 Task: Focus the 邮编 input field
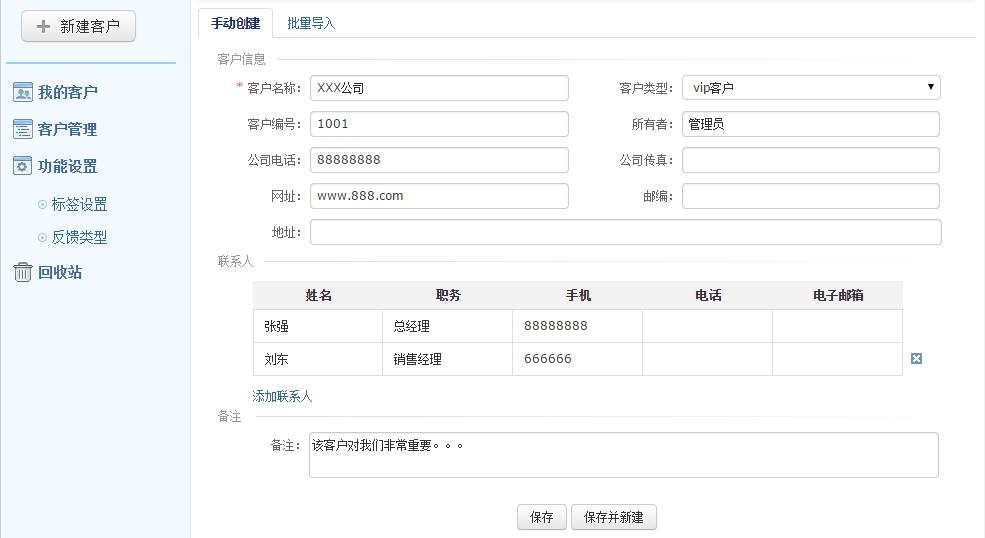[x=811, y=195]
